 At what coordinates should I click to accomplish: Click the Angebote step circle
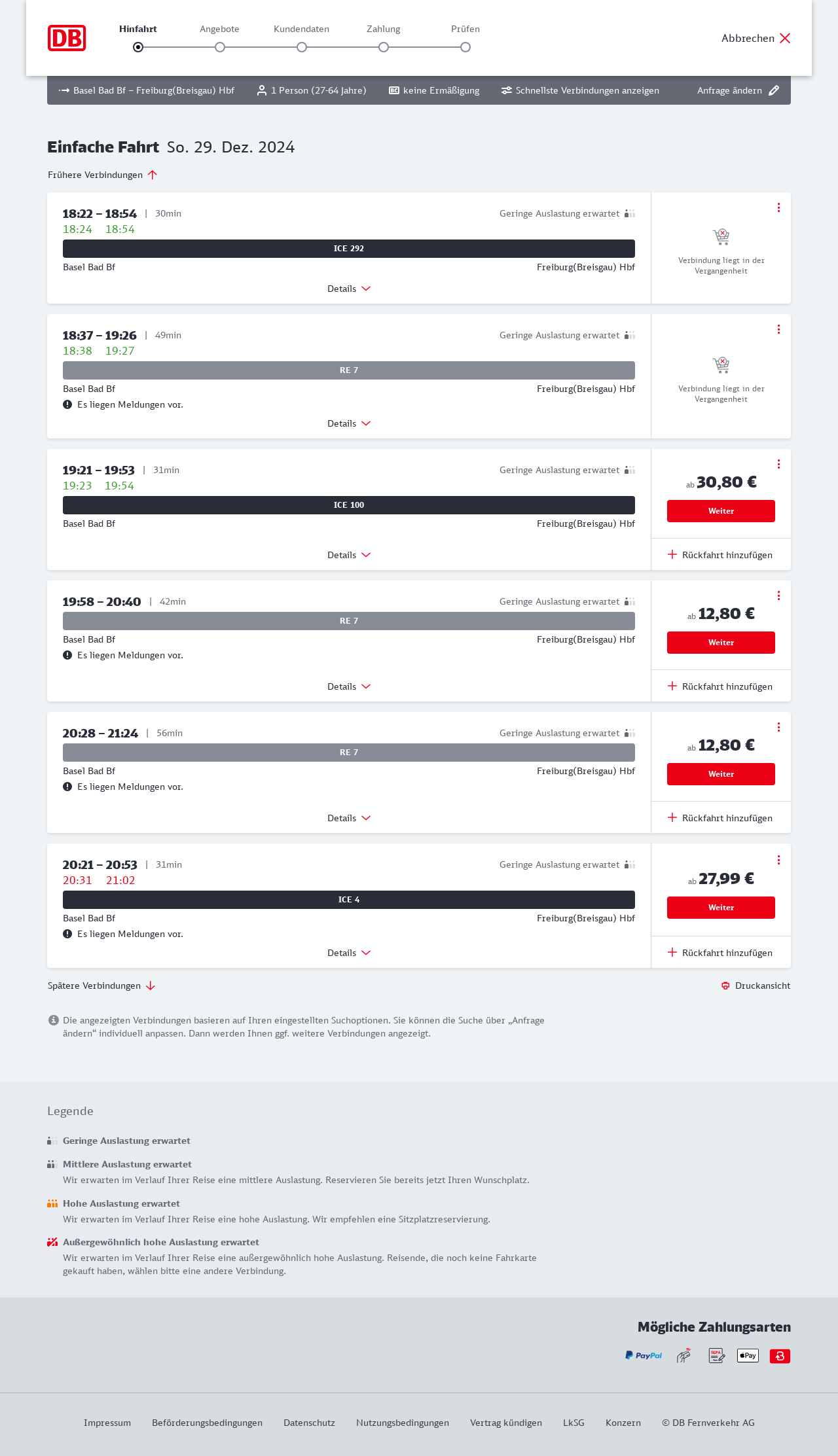click(220, 47)
